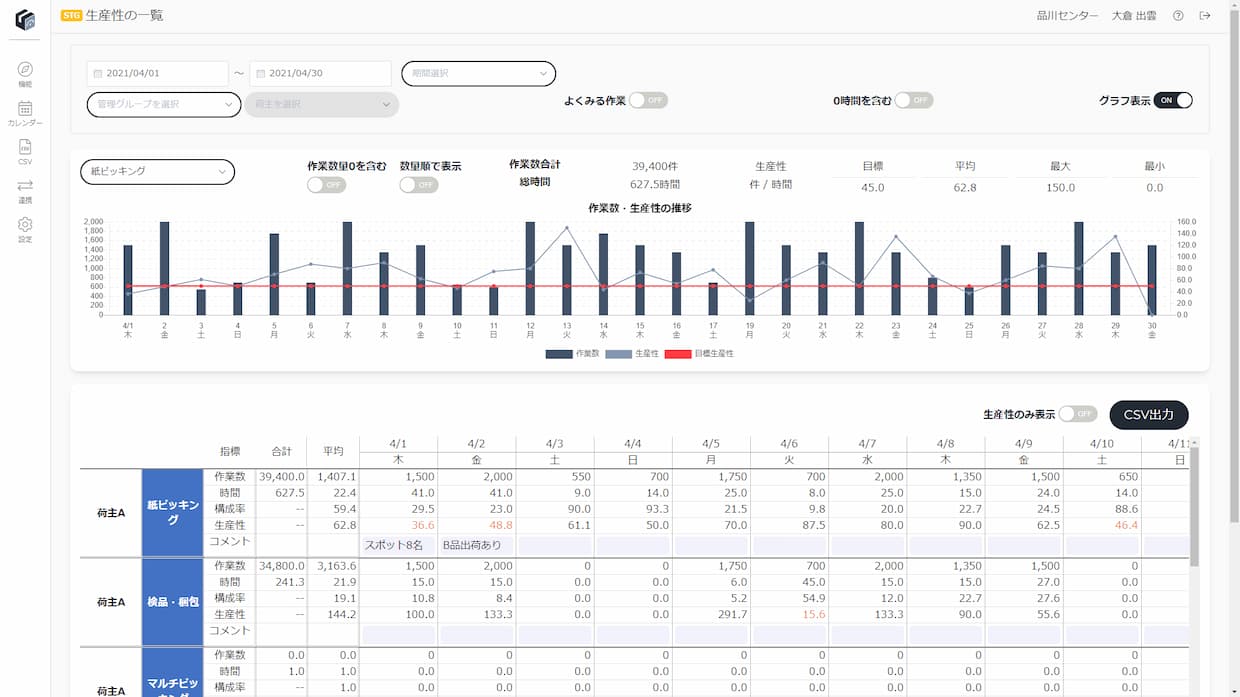Image resolution: width=1240 pixels, height=697 pixels.
Task: Open the CSV sidebar icon
Action: 25,147
